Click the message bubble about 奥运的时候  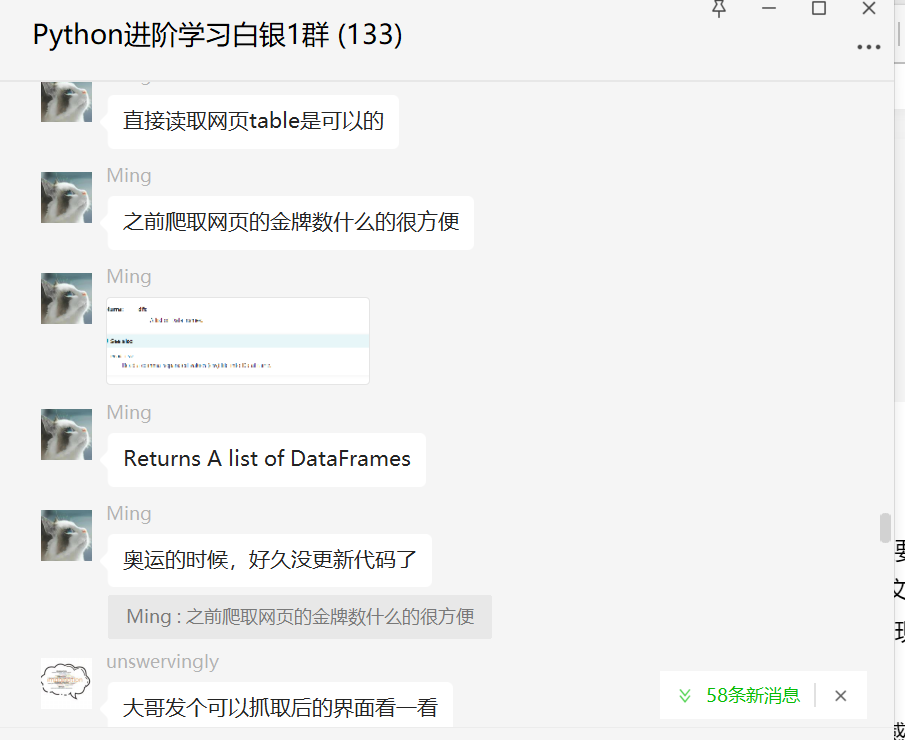tap(277, 561)
